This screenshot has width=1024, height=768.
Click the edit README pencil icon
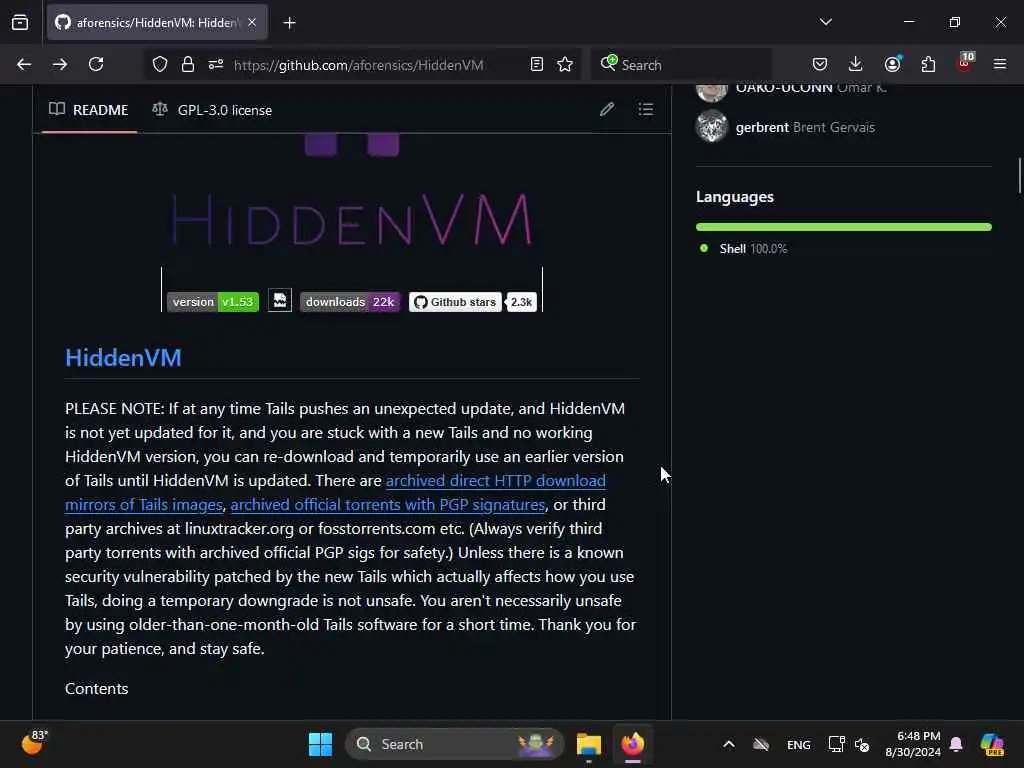pyautogui.click(x=607, y=109)
